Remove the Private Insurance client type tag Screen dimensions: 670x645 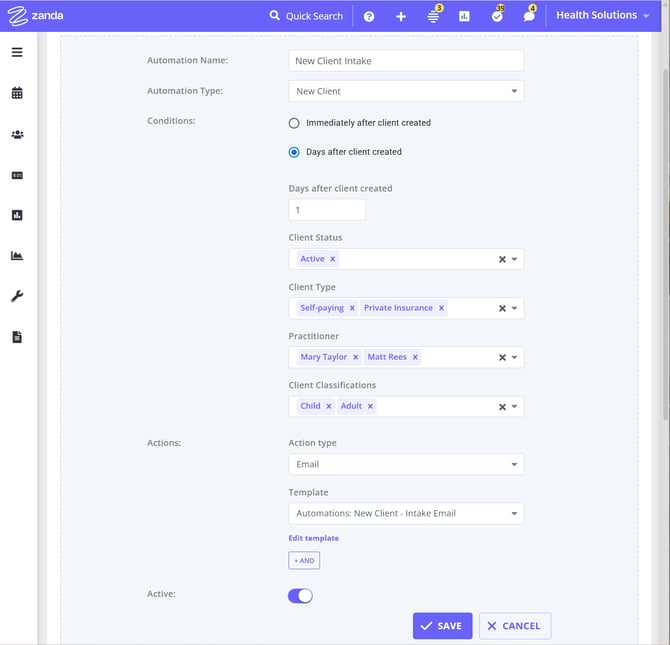click(x=441, y=308)
